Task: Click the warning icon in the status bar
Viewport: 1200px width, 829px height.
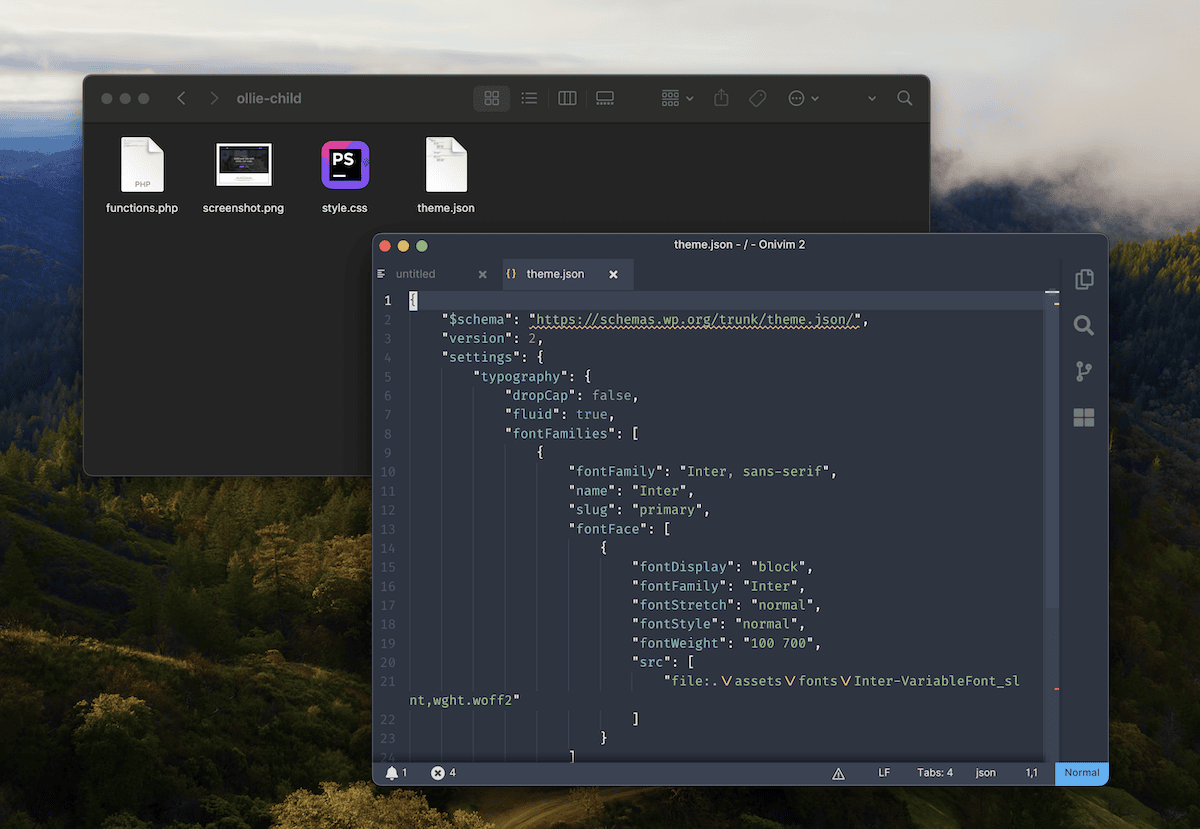Action: click(x=838, y=772)
